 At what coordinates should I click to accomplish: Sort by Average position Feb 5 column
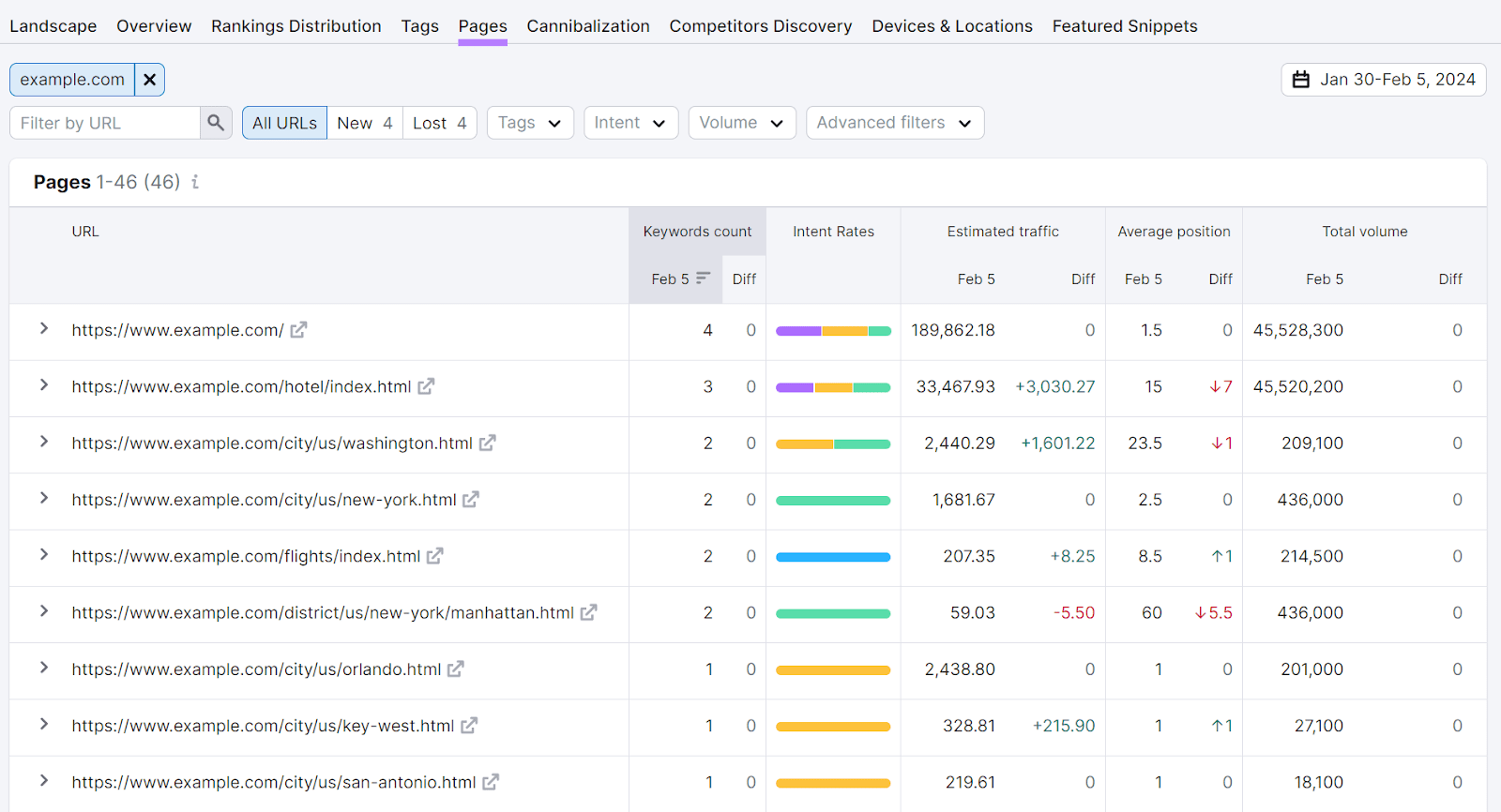(x=1143, y=278)
